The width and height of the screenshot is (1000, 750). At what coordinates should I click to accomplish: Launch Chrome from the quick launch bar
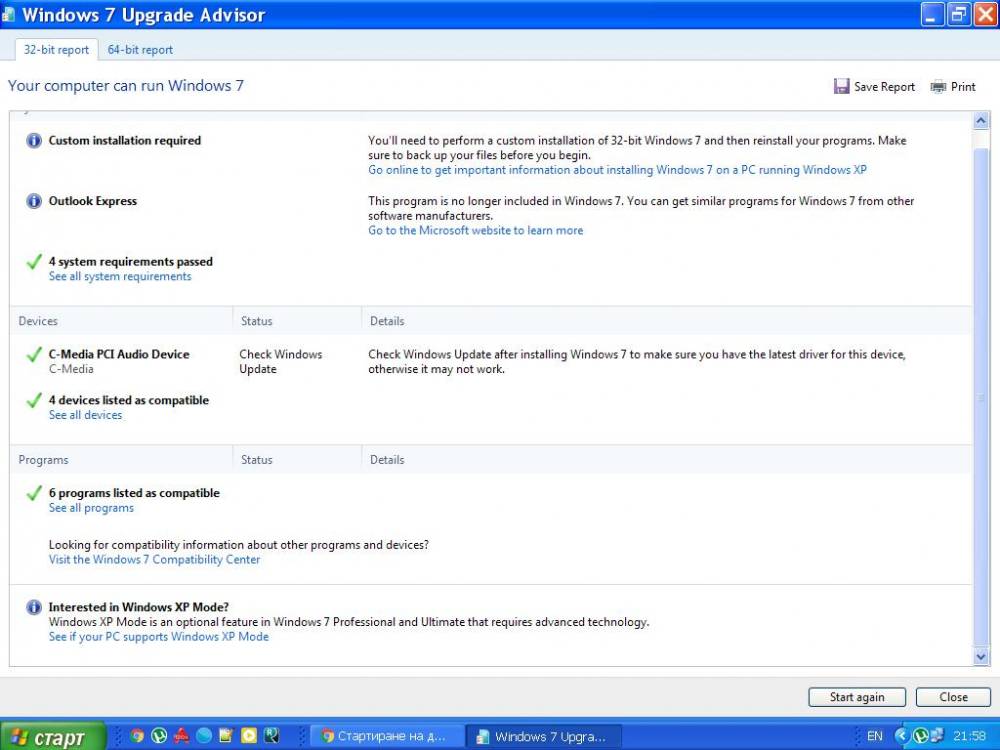pyautogui.click(x=136, y=736)
